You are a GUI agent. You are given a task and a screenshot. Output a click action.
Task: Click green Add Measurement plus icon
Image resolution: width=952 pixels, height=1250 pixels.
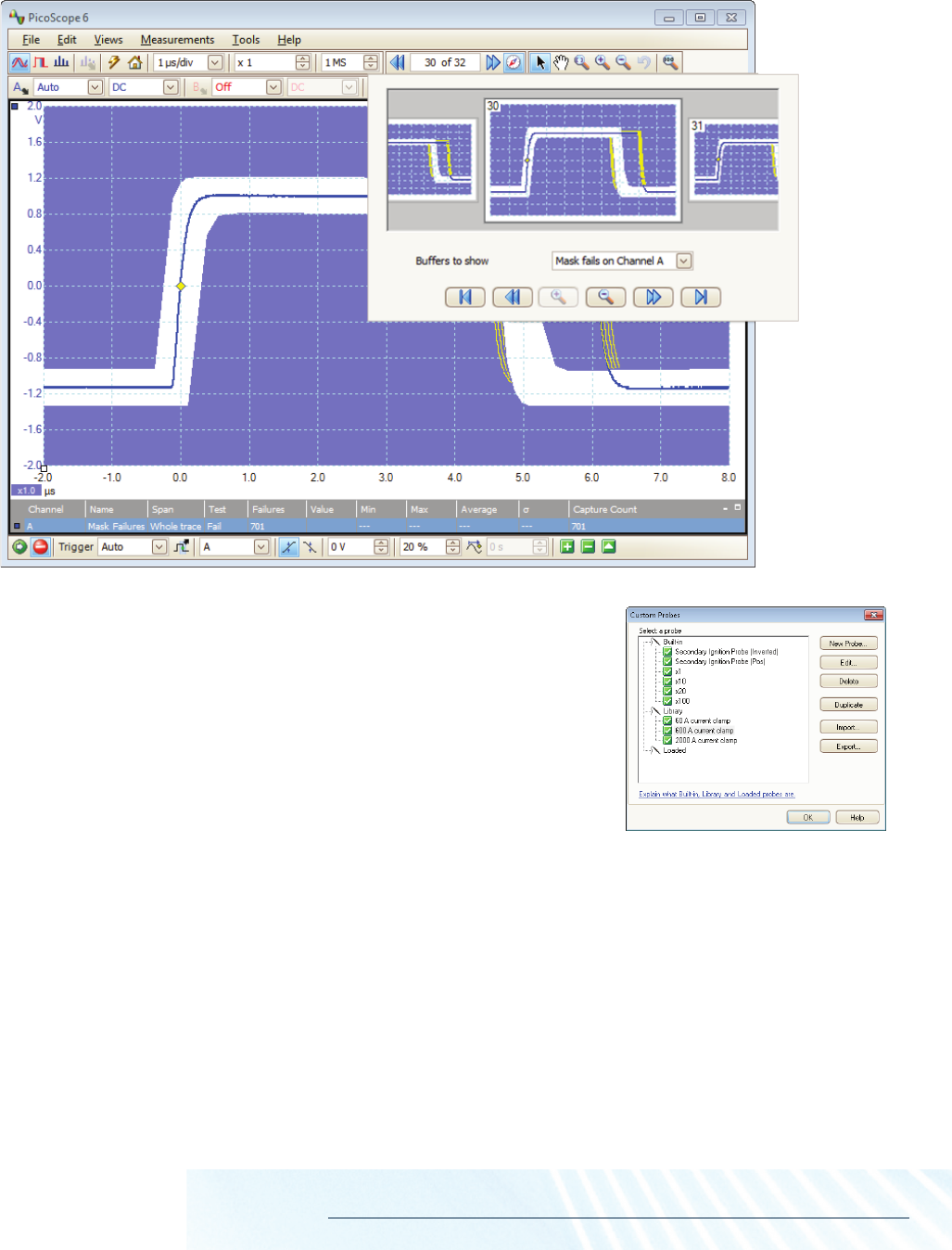pos(567,547)
